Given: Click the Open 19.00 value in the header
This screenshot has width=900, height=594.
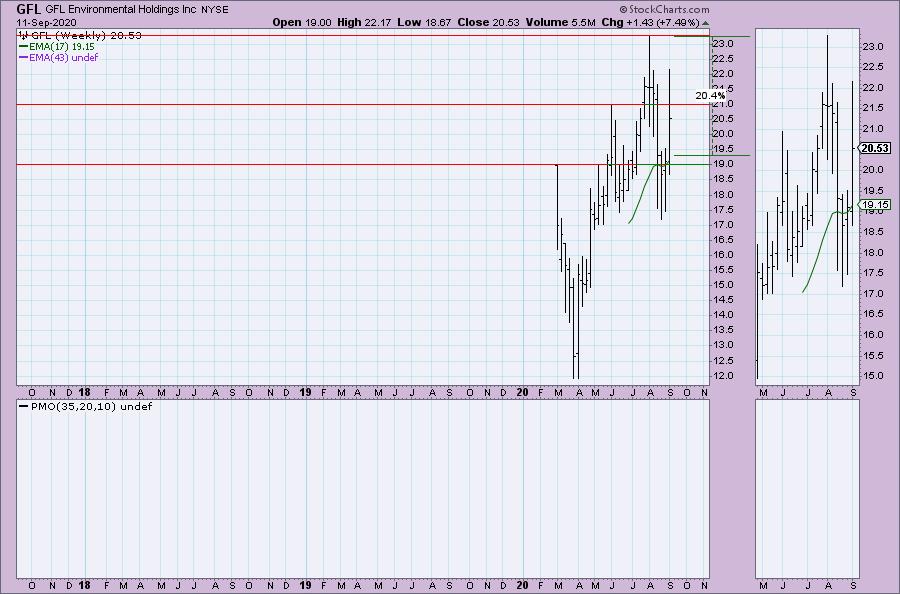Looking at the screenshot, I should point(302,22).
